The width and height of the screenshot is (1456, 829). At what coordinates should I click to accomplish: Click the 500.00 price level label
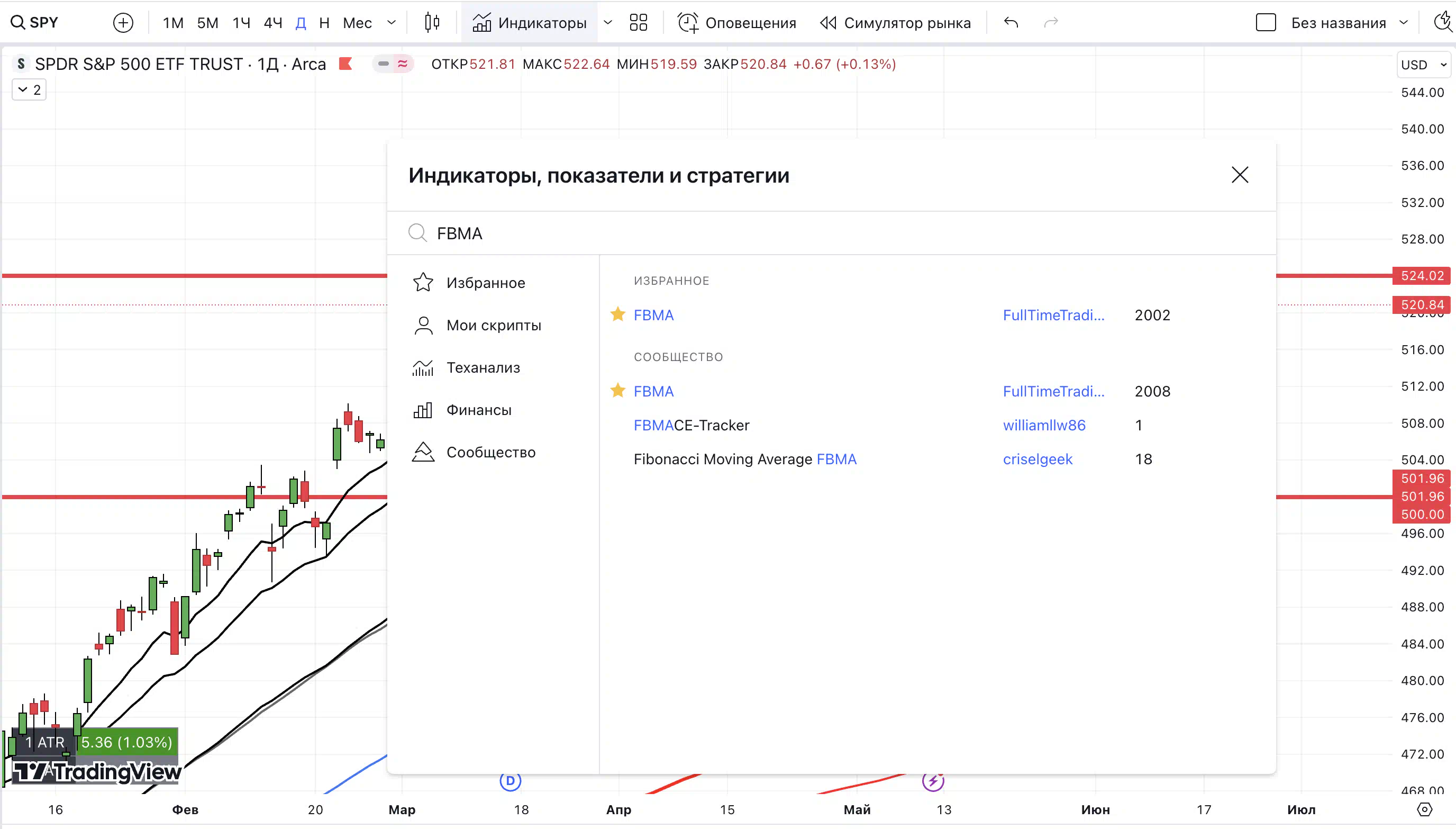(1421, 514)
